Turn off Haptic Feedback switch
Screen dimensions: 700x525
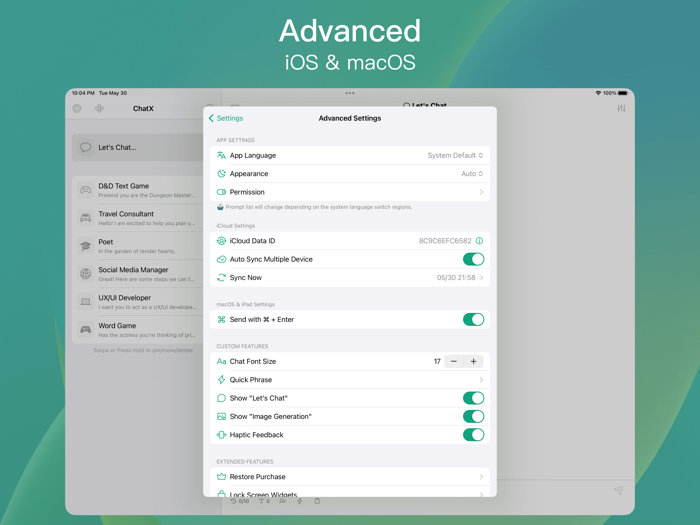click(x=473, y=435)
